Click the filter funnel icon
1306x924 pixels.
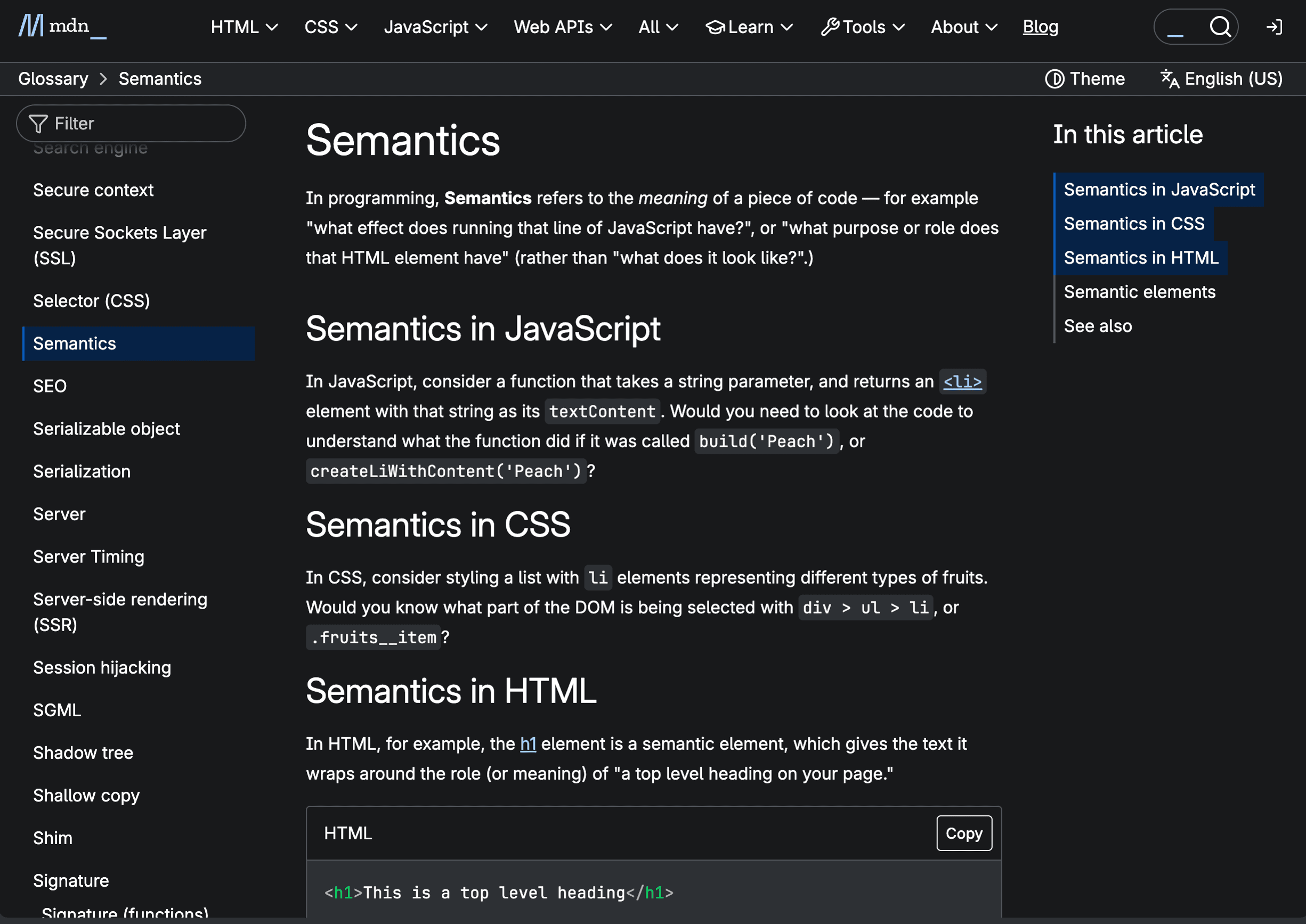[x=38, y=124]
